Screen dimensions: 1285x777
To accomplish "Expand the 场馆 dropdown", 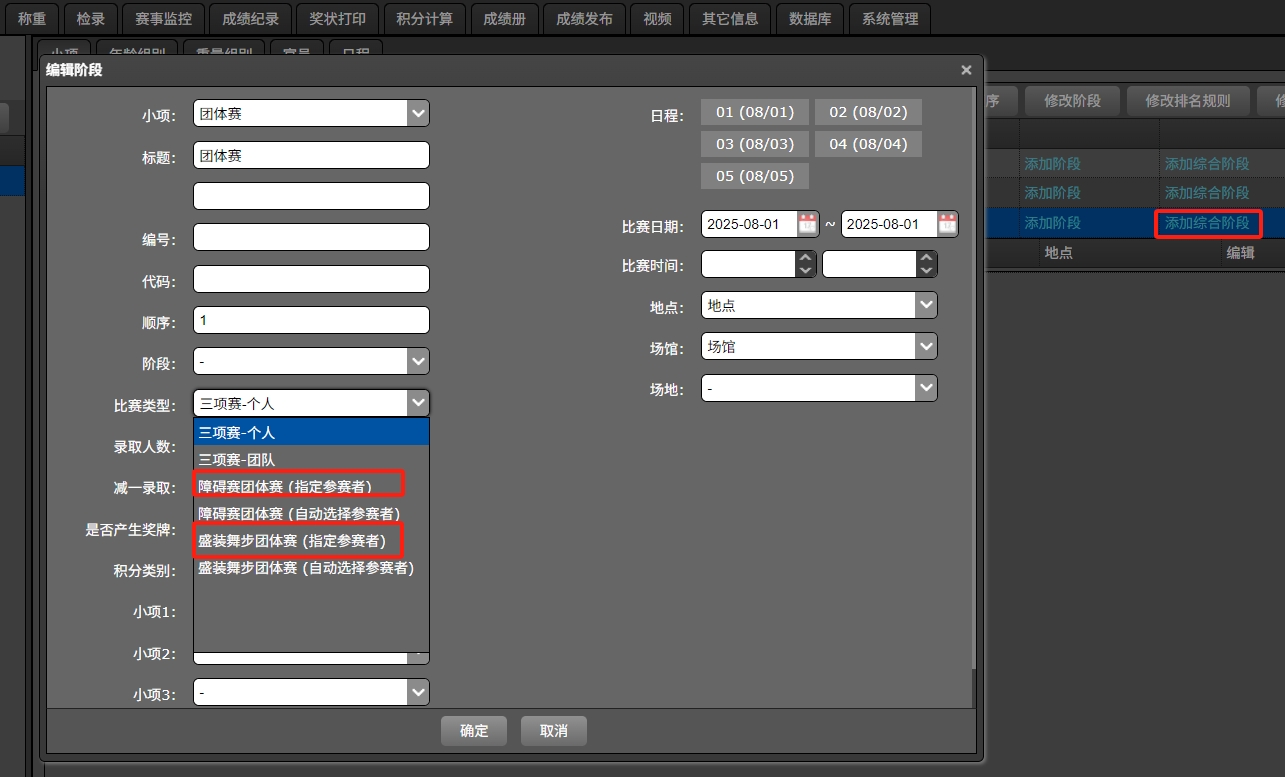I will click(926, 347).
